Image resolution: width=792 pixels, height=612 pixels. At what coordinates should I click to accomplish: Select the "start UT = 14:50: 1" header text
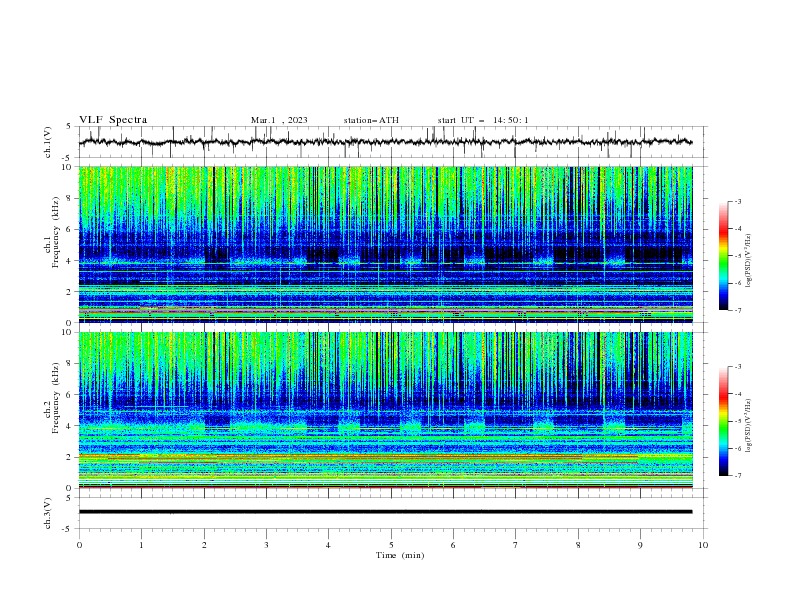pyautogui.click(x=483, y=120)
